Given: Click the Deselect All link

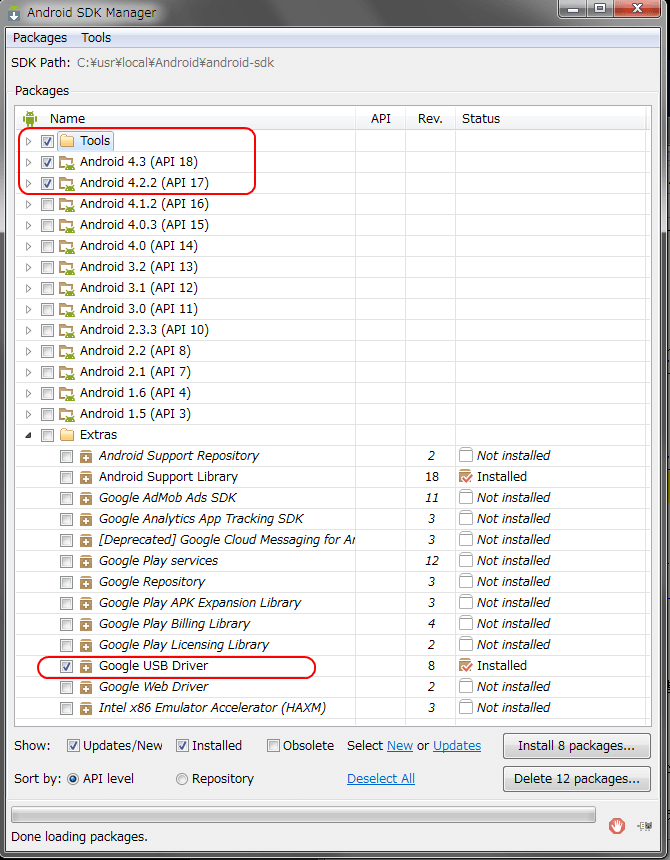Looking at the screenshot, I should coord(380,779).
